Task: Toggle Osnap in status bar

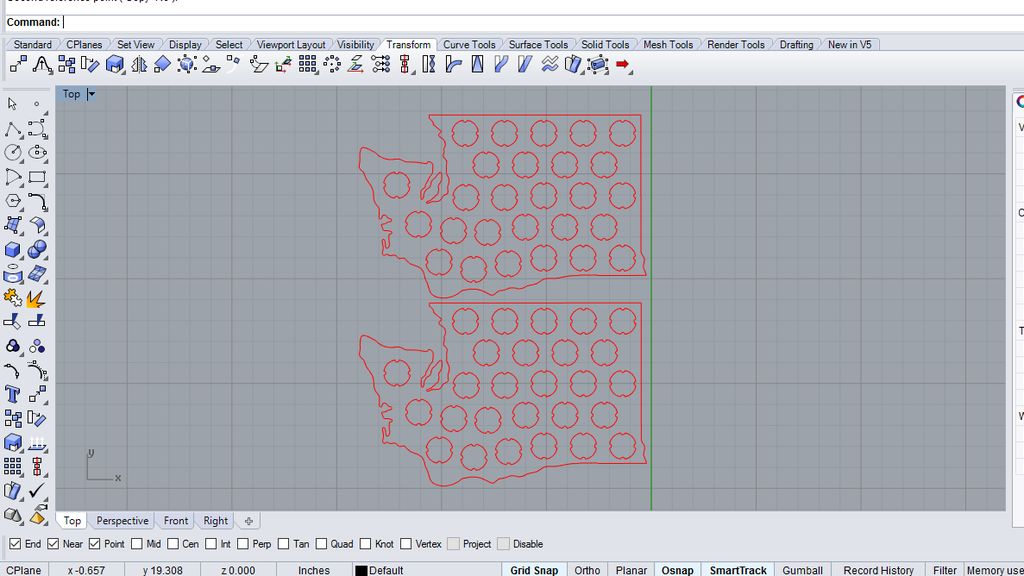Action: [677, 570]
